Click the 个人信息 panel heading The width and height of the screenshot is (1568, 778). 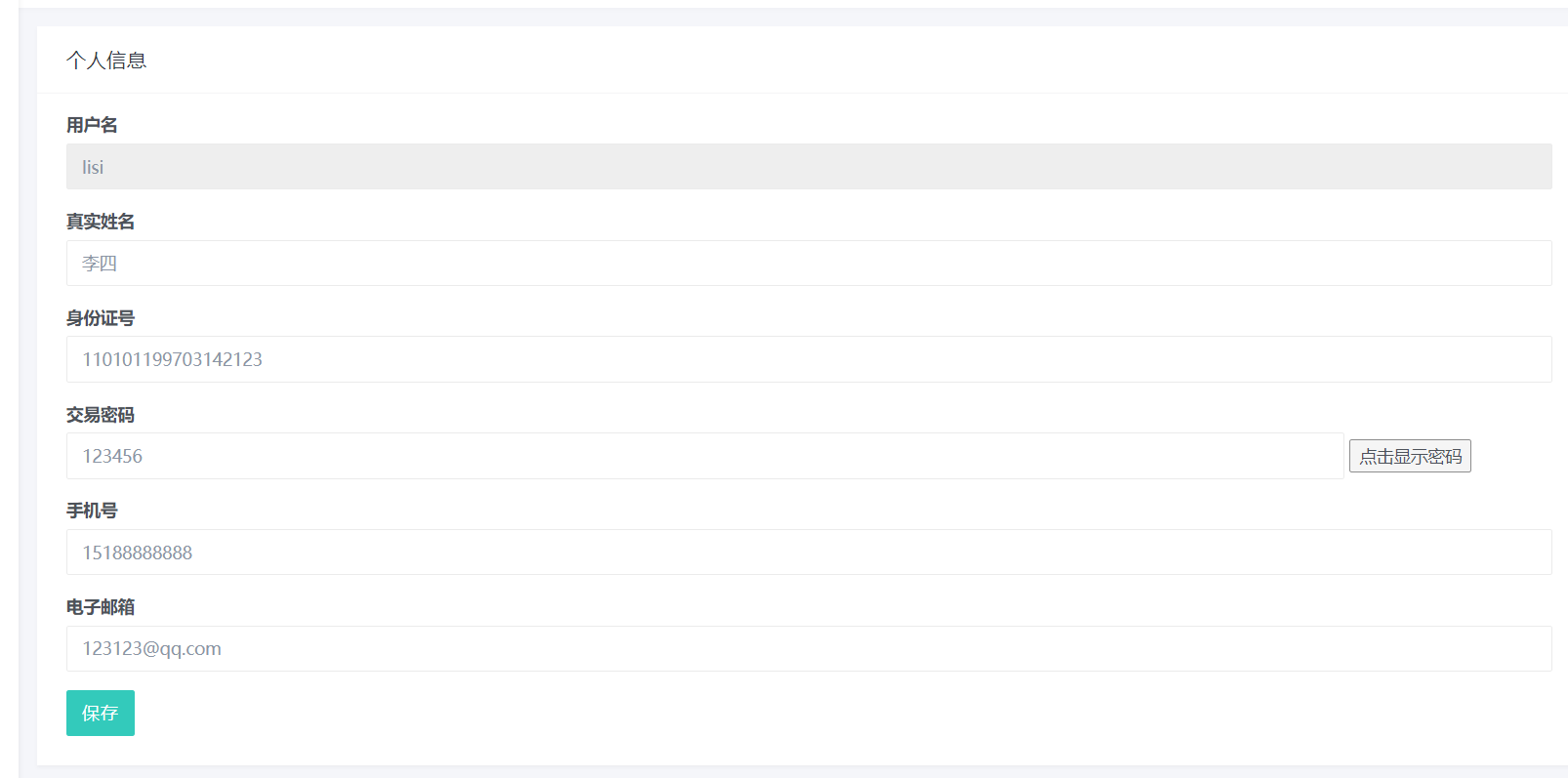click(x=106, y=61)
